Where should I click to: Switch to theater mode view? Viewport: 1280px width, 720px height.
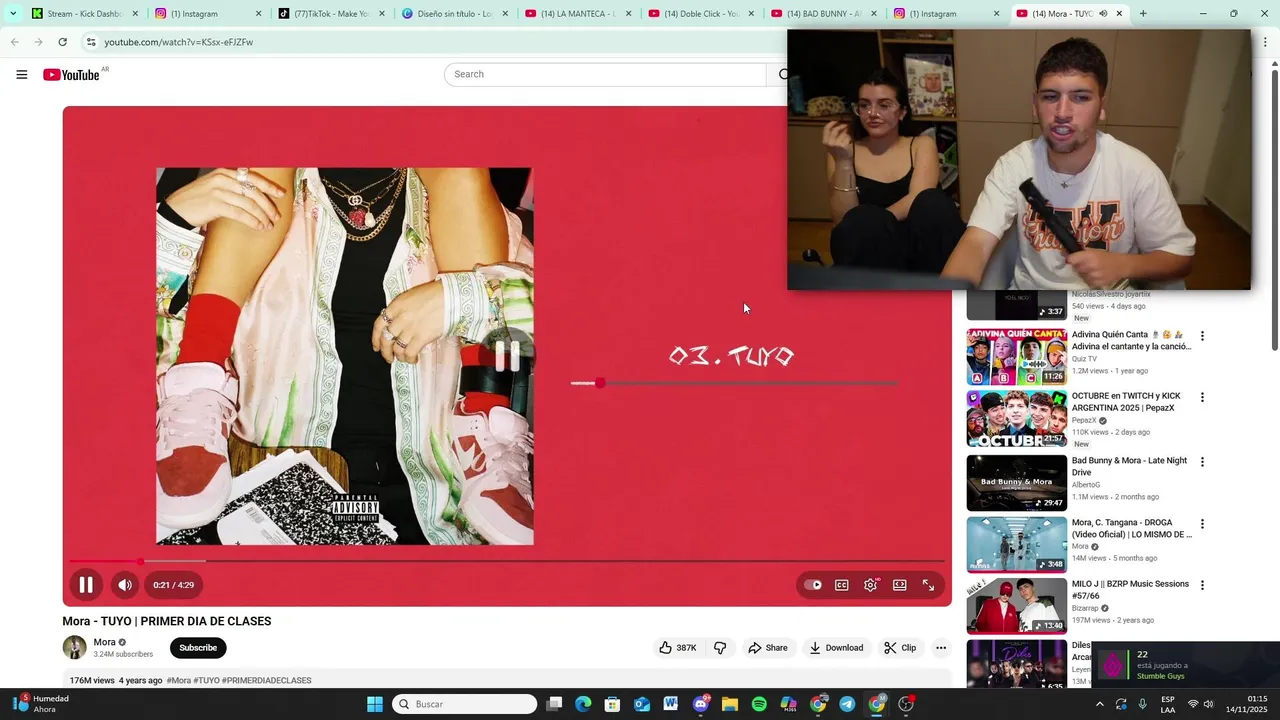pos(899,585)
